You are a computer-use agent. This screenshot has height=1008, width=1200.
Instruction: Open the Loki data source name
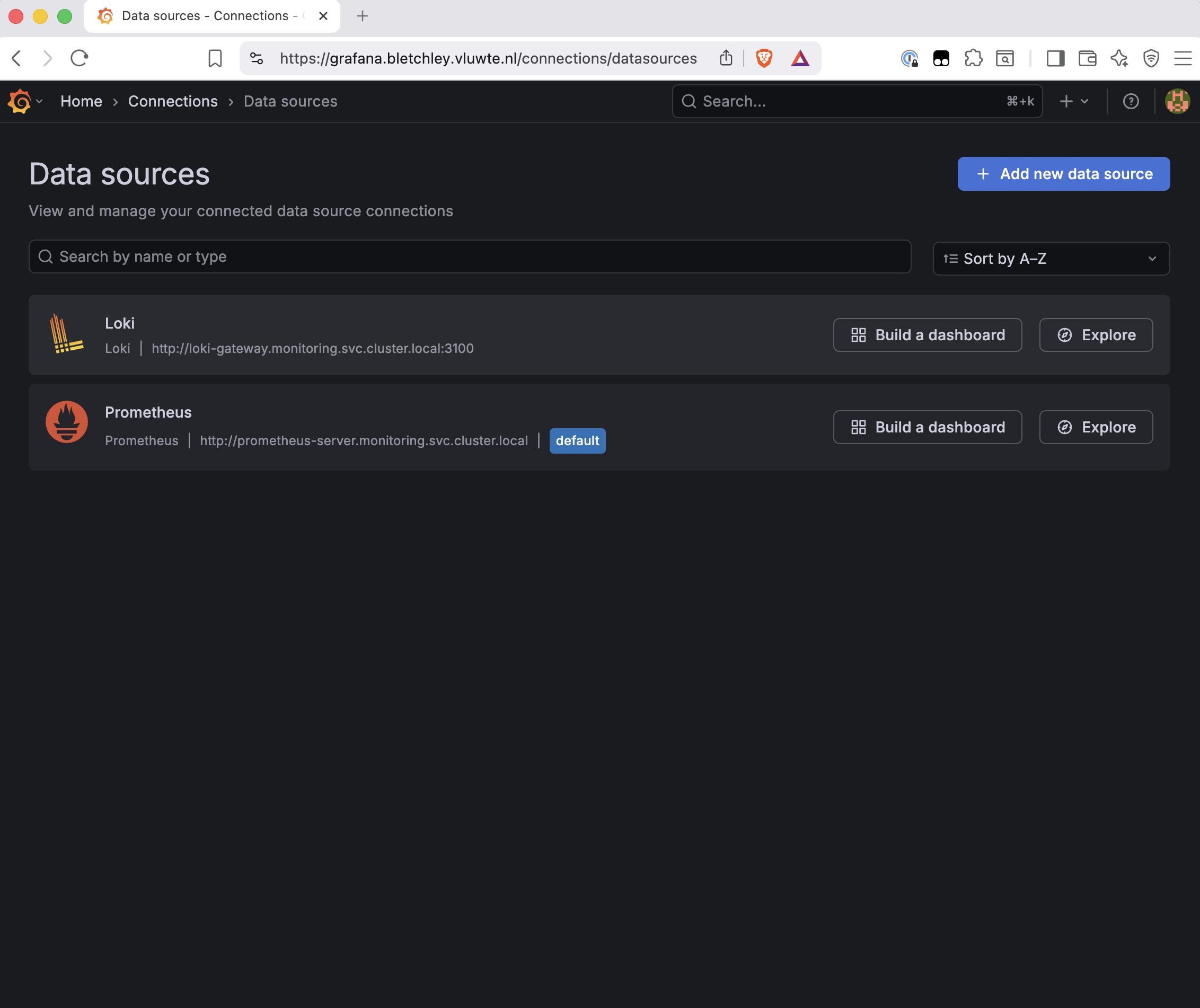point(120,323)
